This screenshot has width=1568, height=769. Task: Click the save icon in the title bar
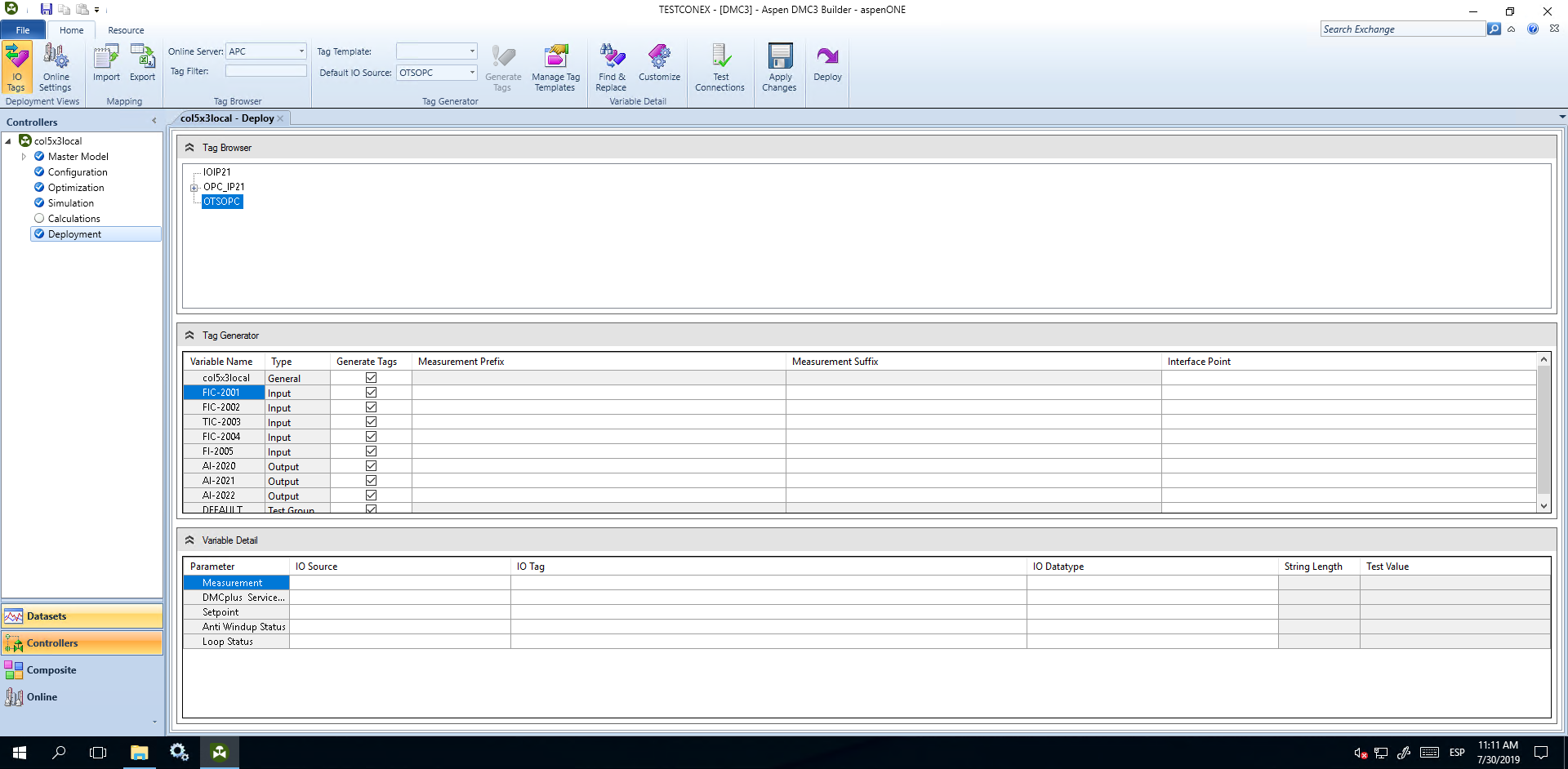coord(47,10)
